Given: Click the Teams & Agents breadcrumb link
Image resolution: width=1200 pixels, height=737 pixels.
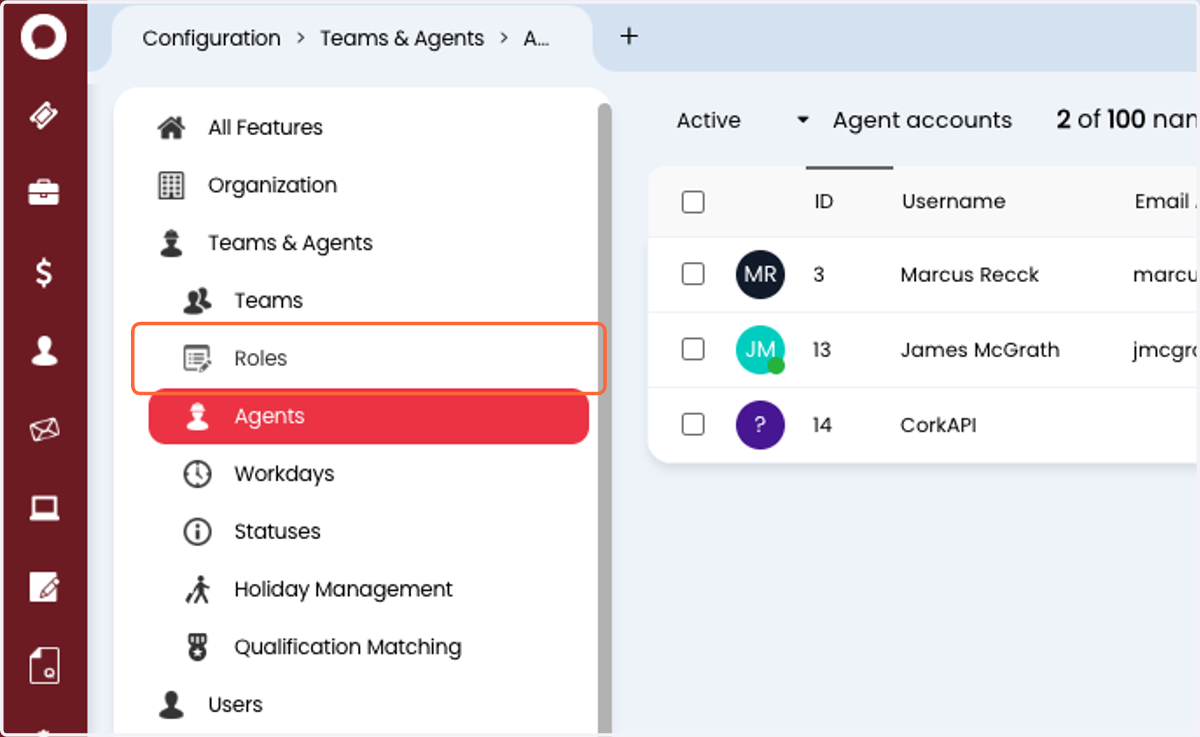Looking at the screenshot, I should 402,38.
